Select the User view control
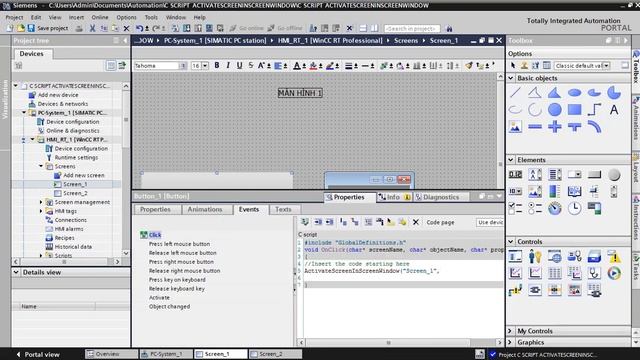Viewport: 640px width, 360px height. click(535, 256)
